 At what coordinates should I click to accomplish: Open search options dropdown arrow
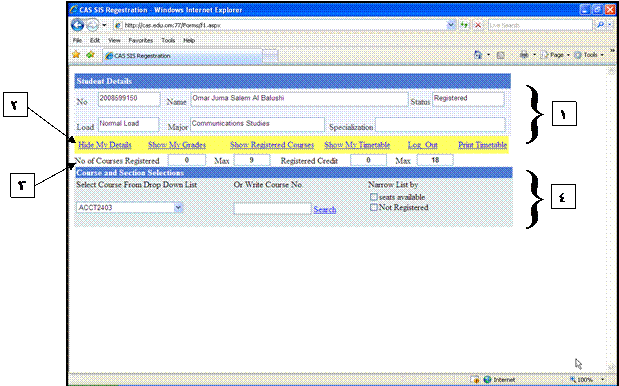(610, 25)
